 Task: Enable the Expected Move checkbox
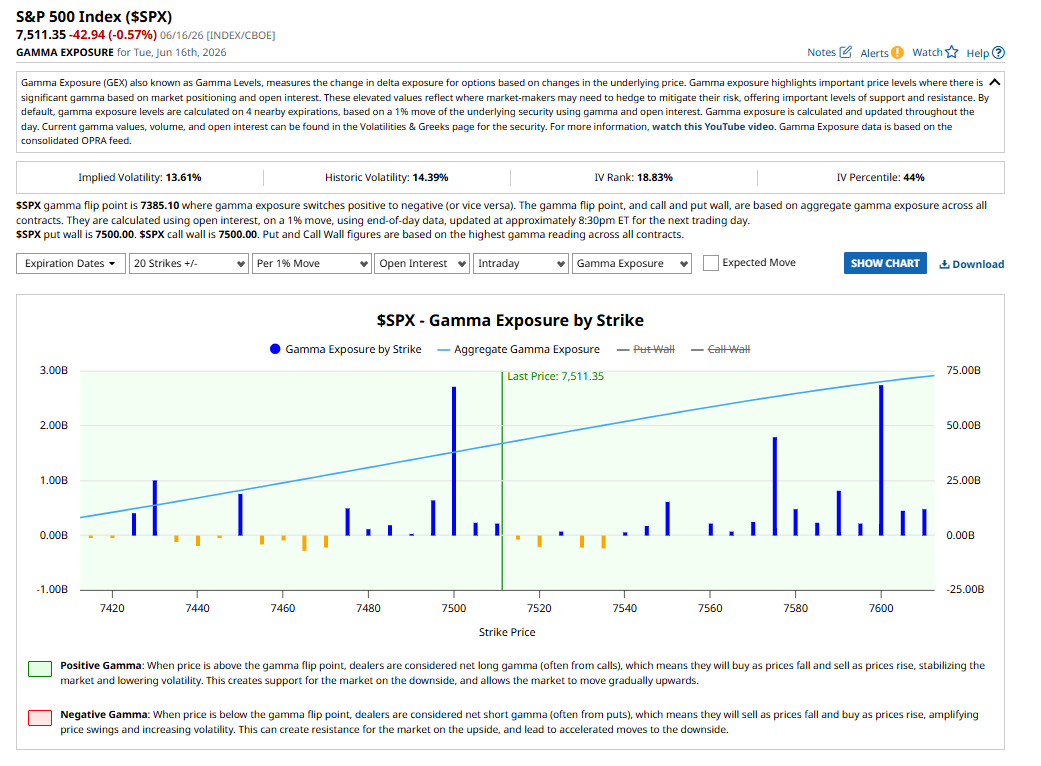(710, 263)
